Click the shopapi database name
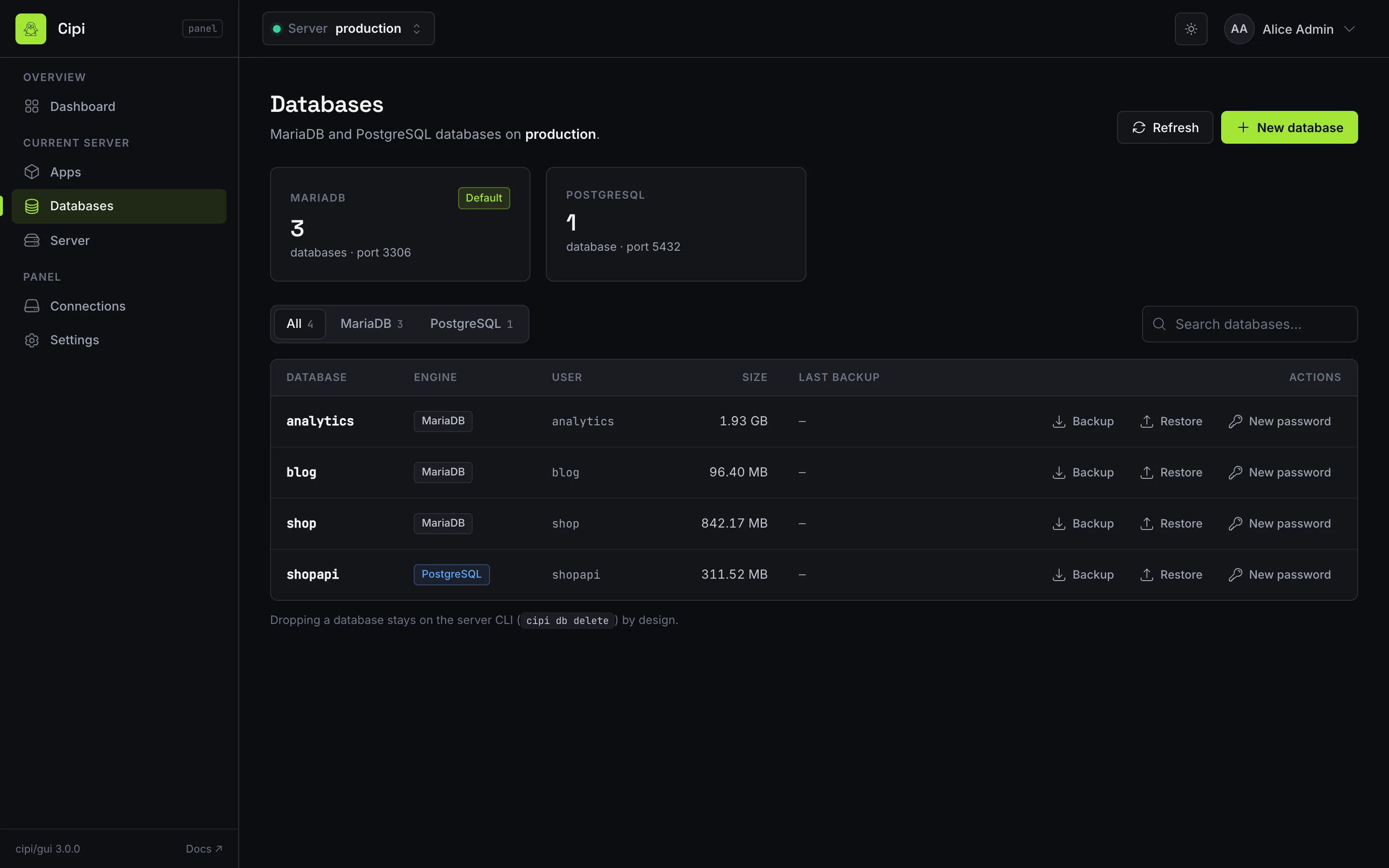 point(313,575)
